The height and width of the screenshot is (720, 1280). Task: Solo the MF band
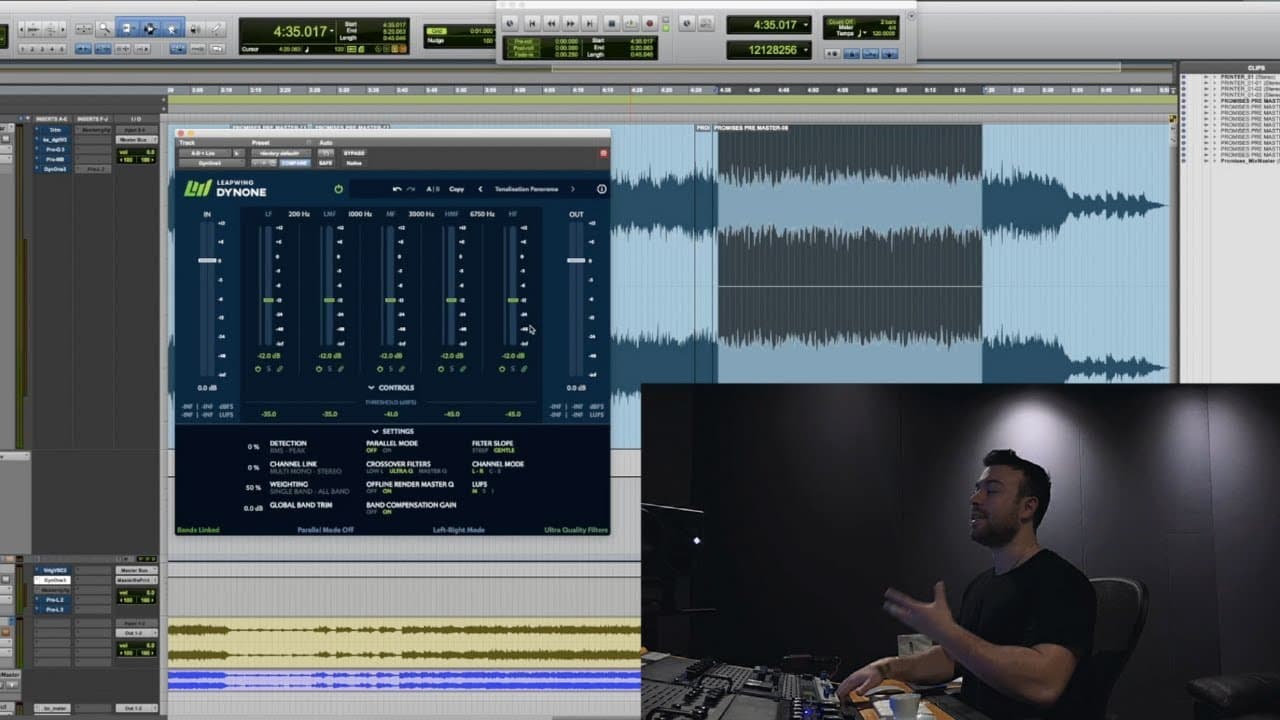(x=391, y=369)
